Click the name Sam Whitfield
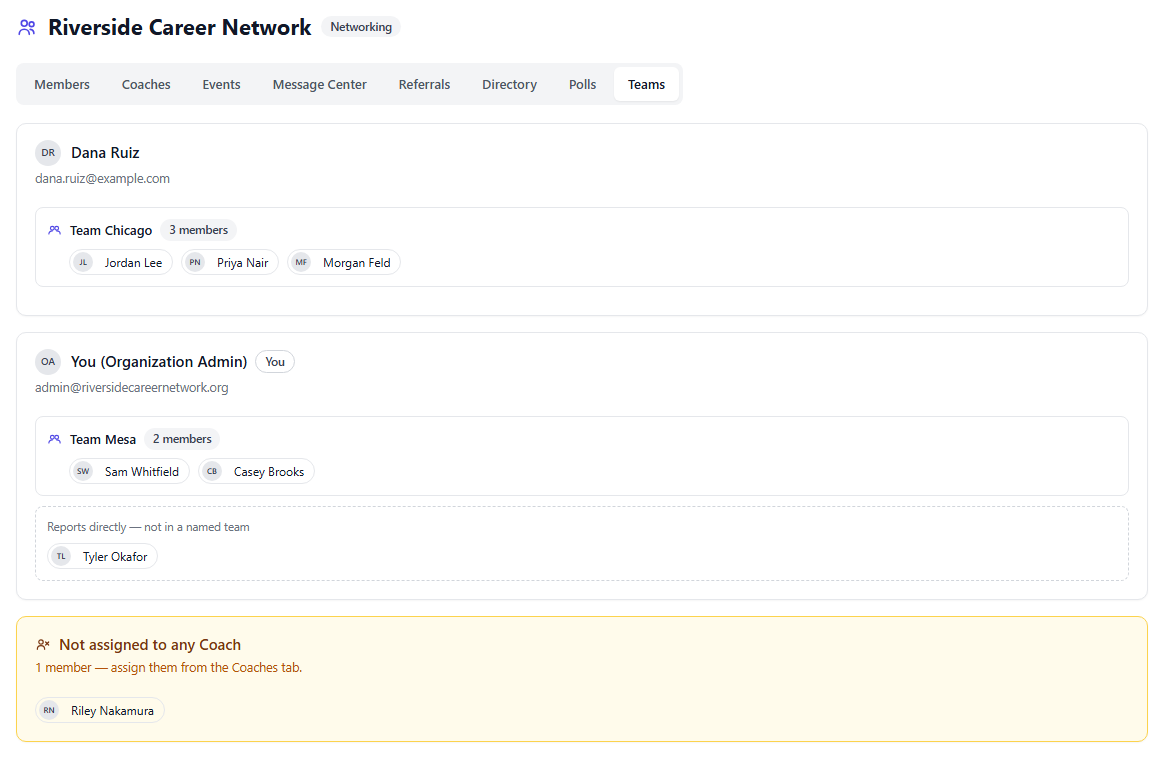The height and width of the screenshot is (758, 1163). coord(142,472)
